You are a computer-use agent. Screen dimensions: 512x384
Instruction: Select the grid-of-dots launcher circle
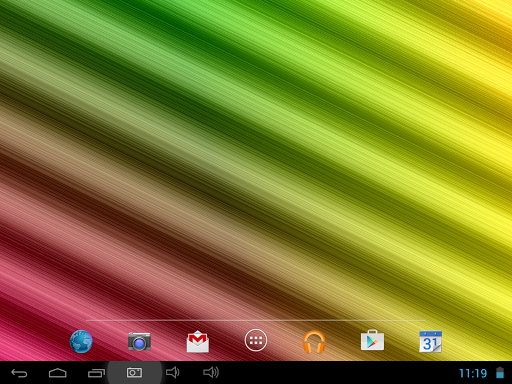[256, 340]
